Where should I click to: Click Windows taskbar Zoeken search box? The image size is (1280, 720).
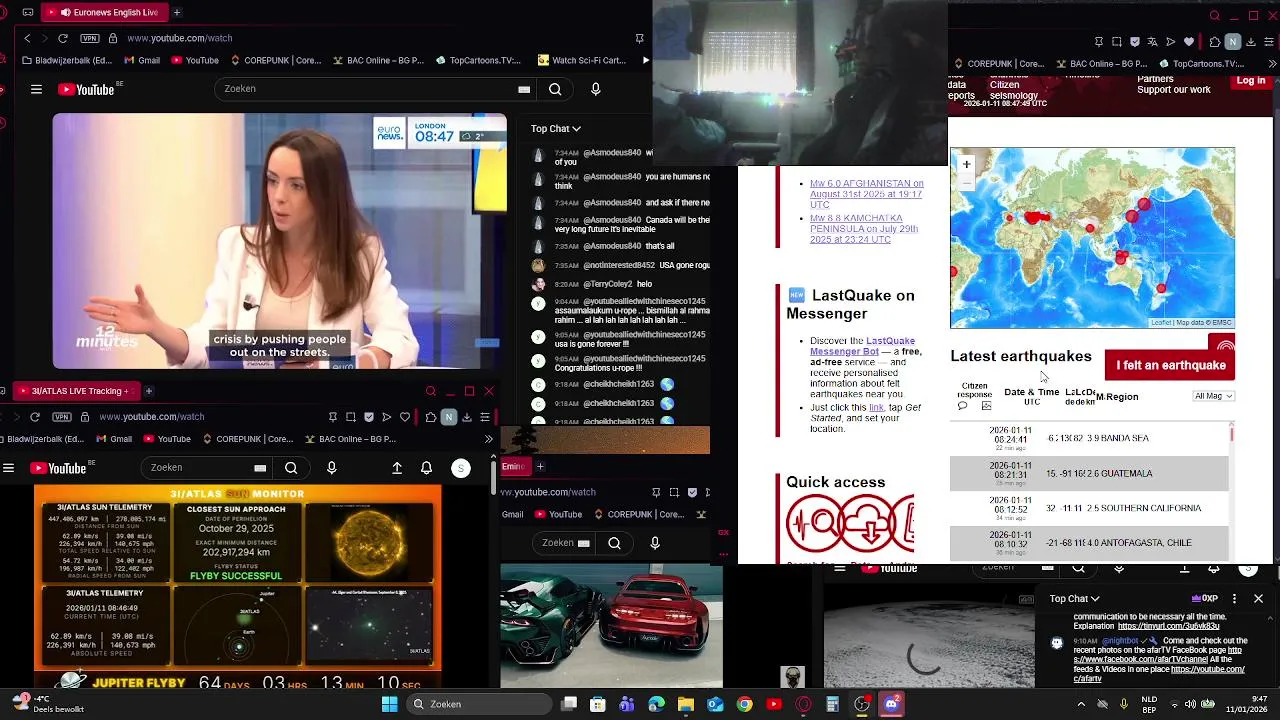[x=480, y=704]
